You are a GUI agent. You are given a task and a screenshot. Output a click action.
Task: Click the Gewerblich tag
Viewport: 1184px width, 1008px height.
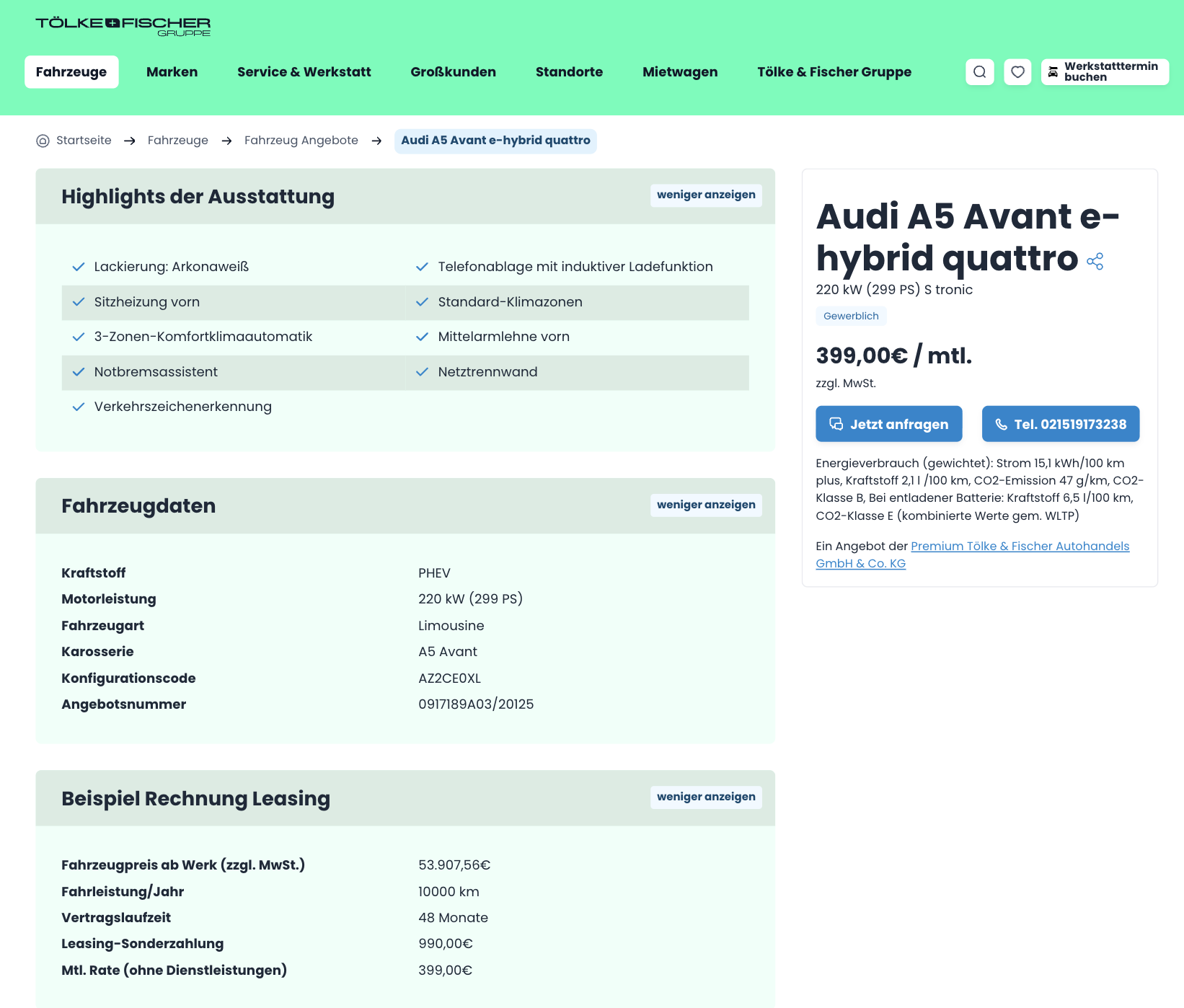(851, 316)
